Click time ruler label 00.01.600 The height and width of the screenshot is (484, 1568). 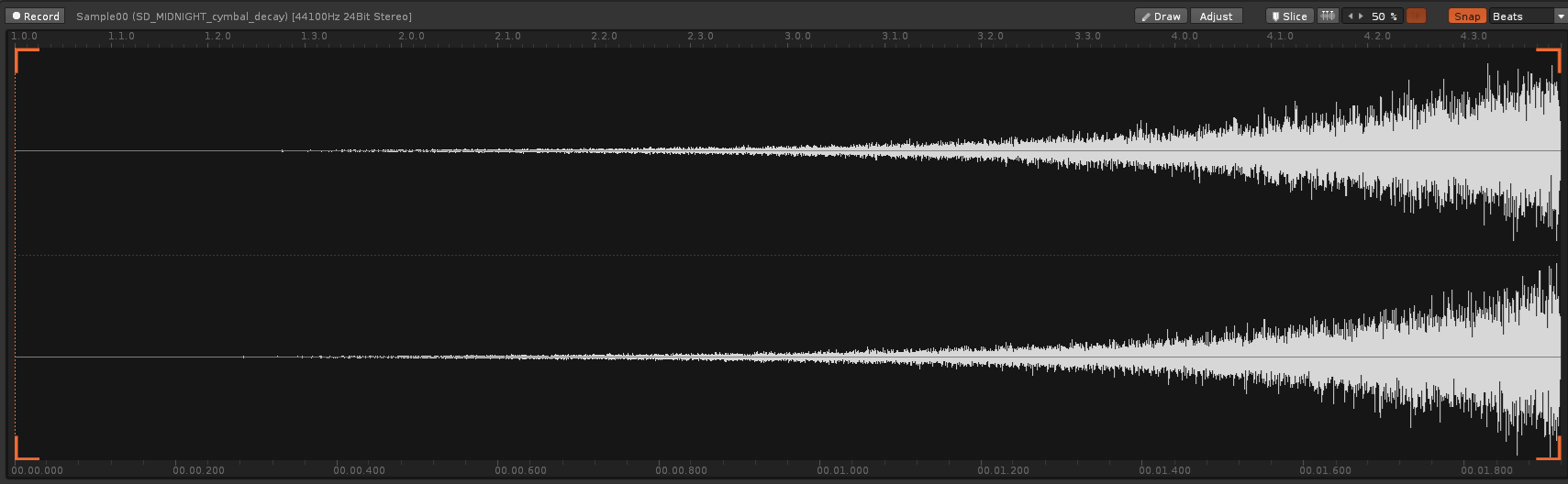click(x=1325, y=470)
